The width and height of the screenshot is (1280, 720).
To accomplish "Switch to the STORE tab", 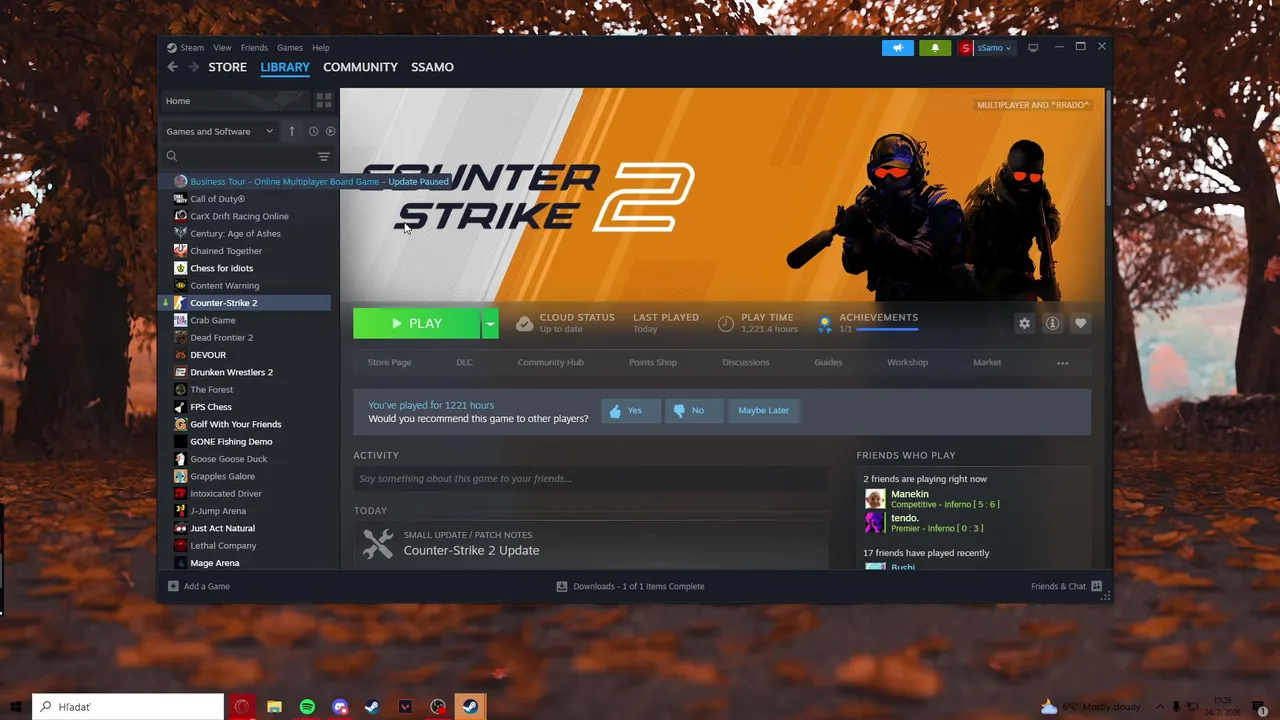I will click(227, 67).
